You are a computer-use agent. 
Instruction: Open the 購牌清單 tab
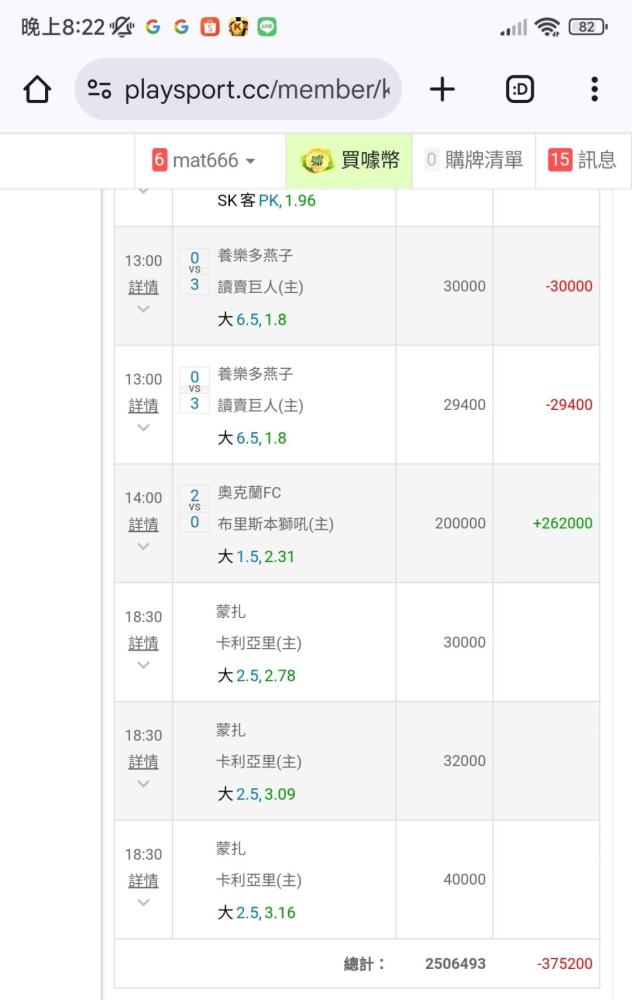(x=474, y=160)
